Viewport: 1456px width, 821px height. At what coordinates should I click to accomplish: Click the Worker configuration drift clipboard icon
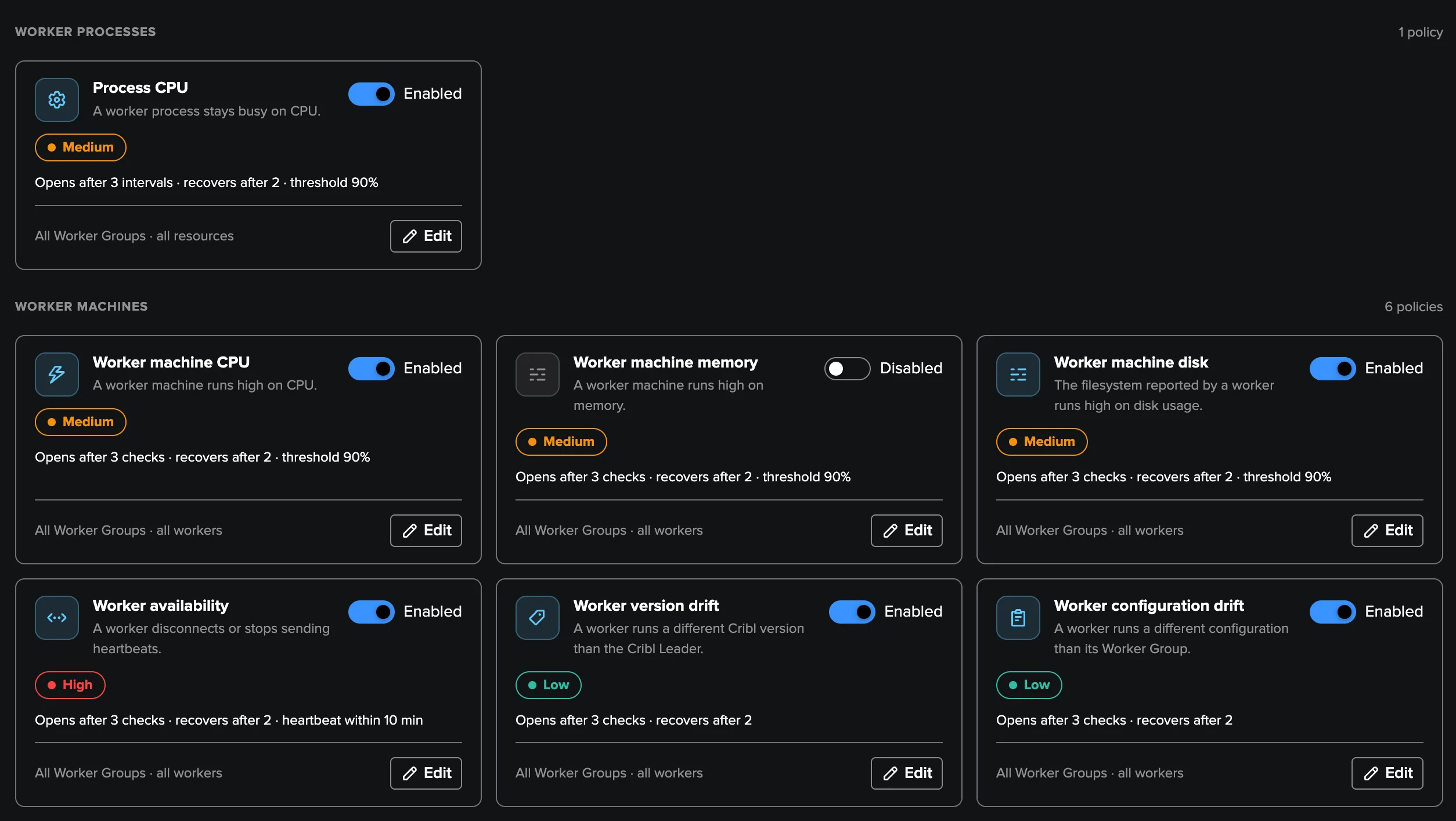1018,618
